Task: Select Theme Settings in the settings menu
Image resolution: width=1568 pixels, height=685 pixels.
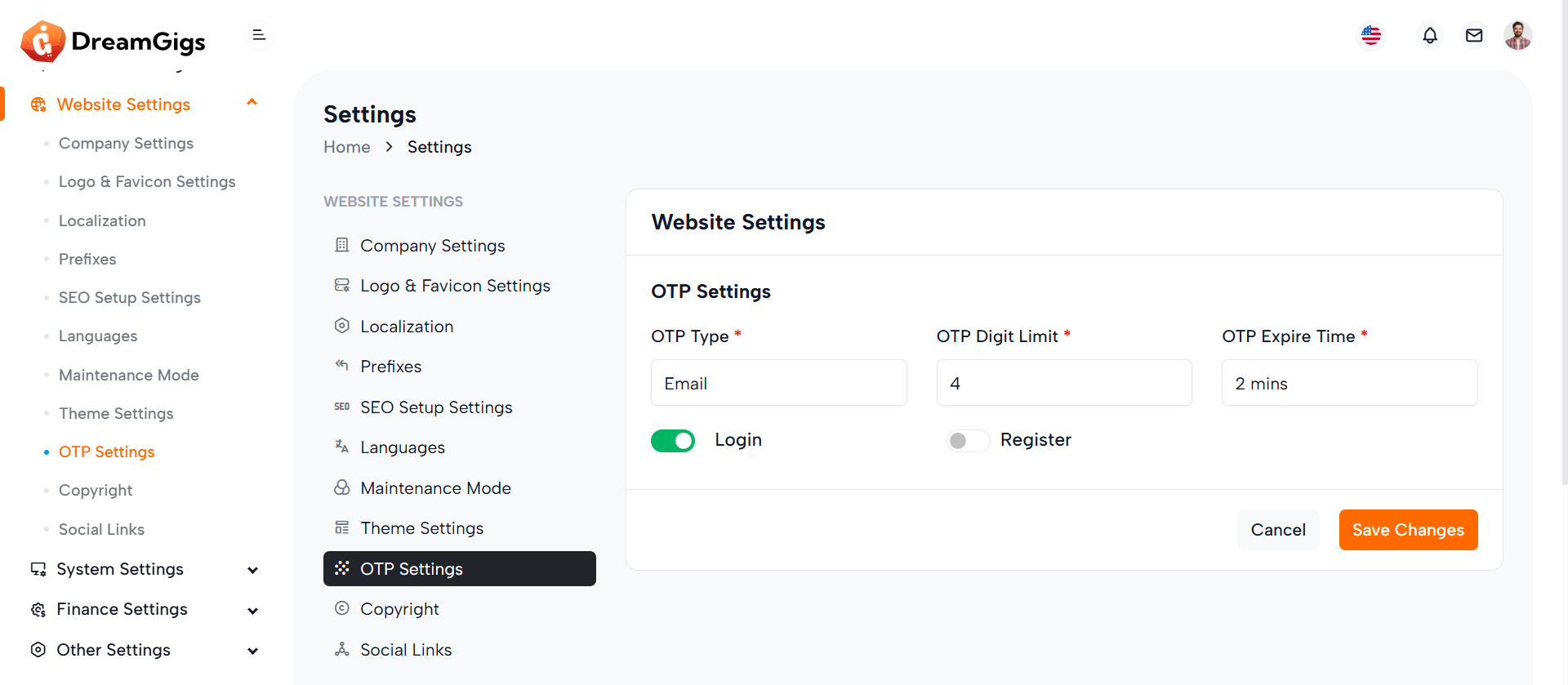Action: (421, 528)
